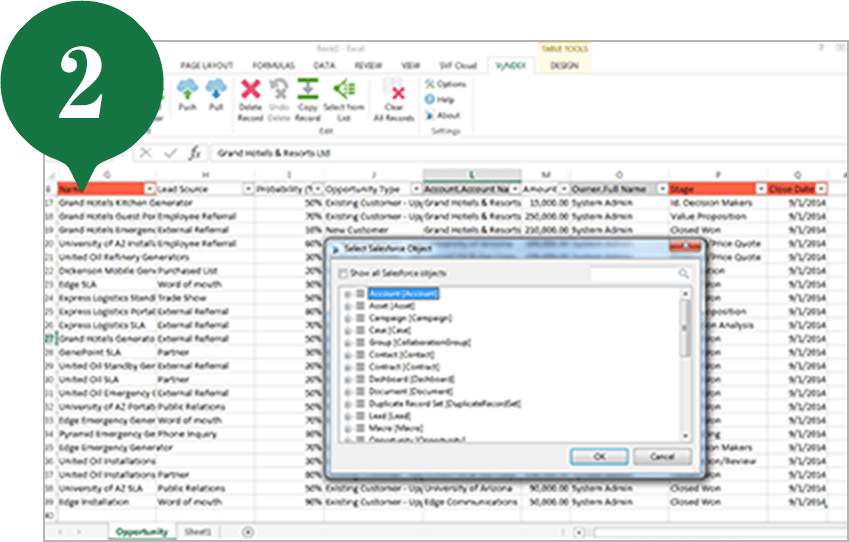Expand the Duplicate Record Set tree node
The image size is (849, 542).
[x=348, y=404]
